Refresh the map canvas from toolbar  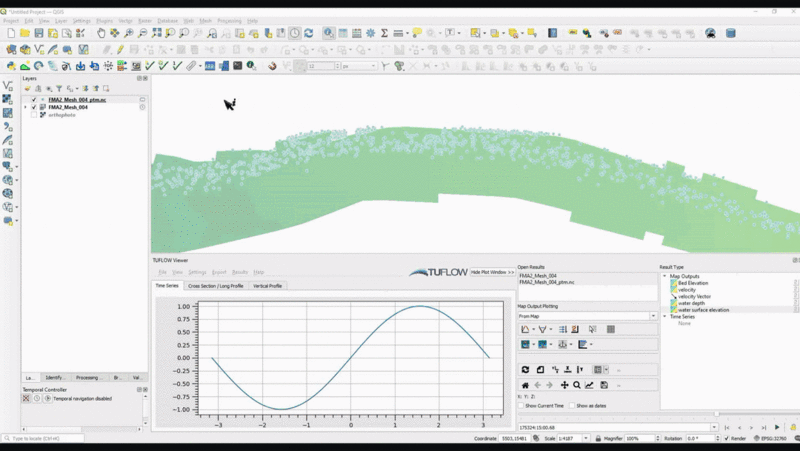[309, 33]
